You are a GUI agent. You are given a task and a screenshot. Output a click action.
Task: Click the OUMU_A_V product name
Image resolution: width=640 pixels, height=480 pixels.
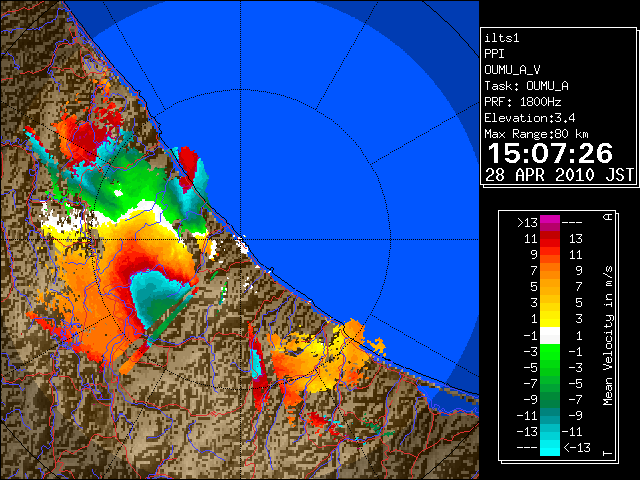coord(512,70)
